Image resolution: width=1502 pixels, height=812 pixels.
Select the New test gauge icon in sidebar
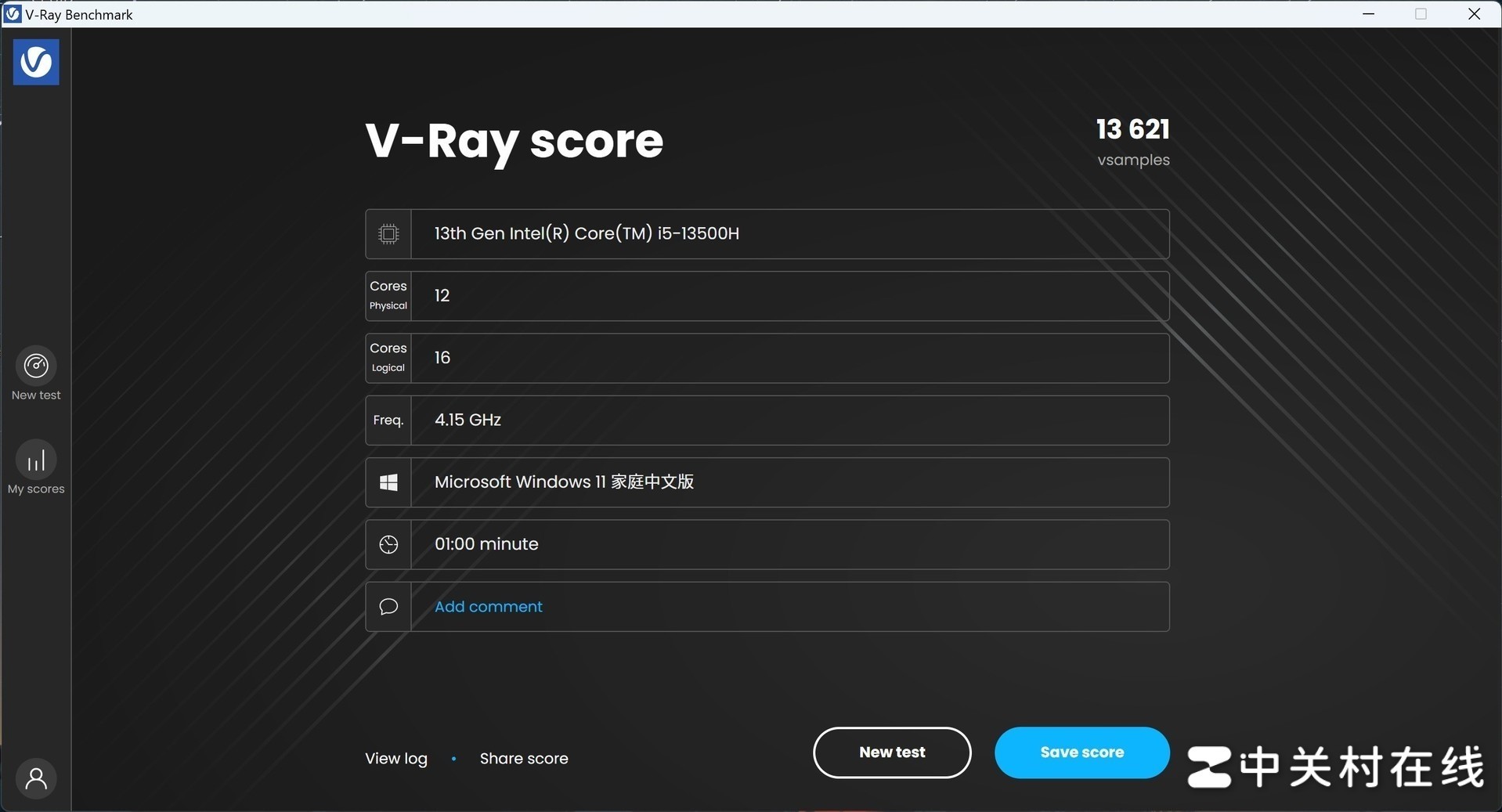tap(35, 366)
